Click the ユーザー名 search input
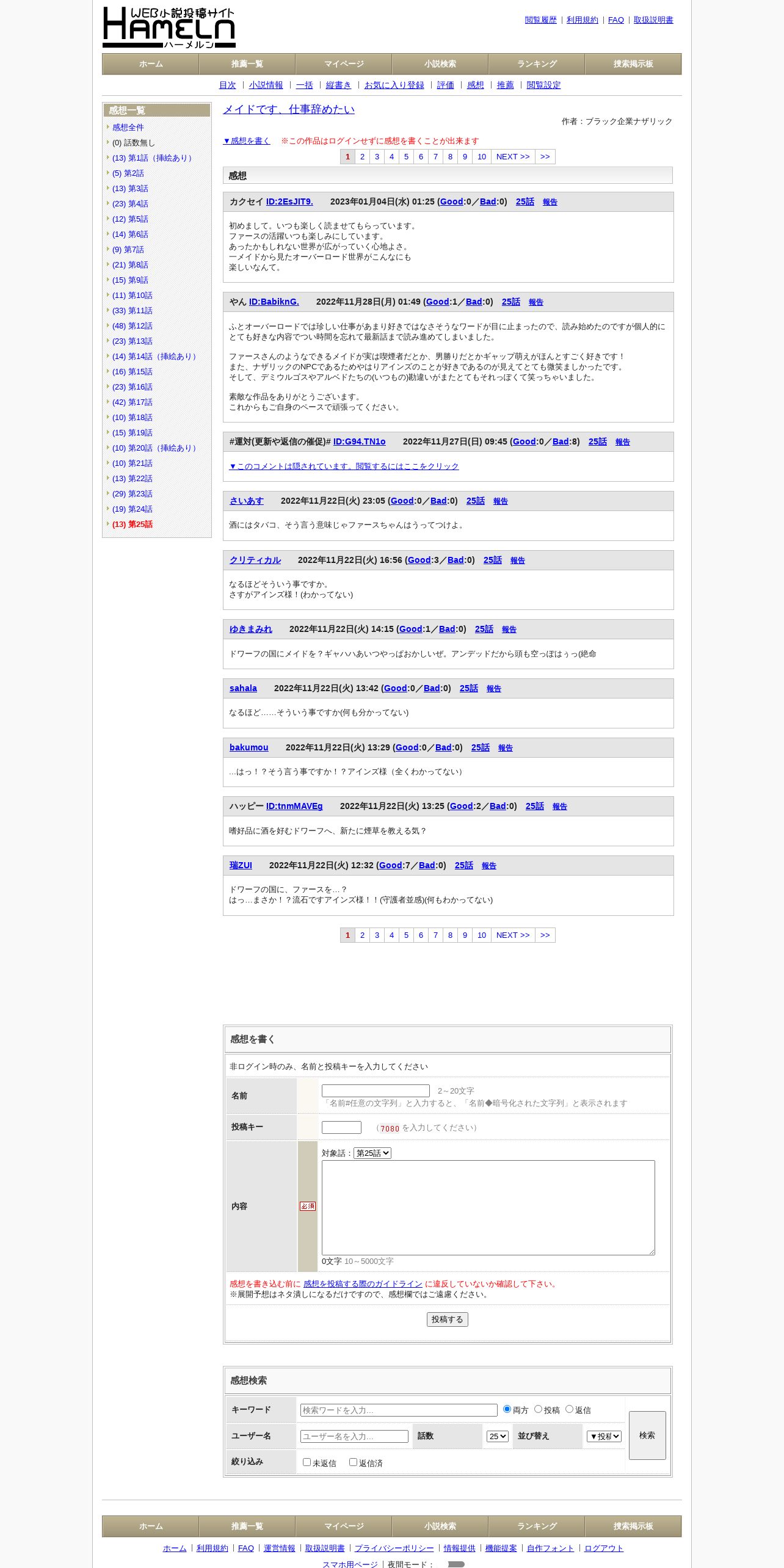This screenshot has height=1568, width=784. click(x=354, y=1436)
